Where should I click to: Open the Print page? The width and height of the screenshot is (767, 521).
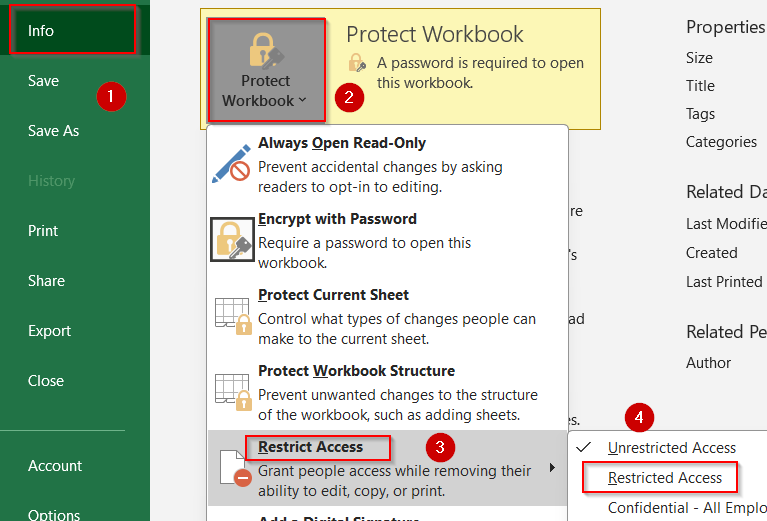[x=43, y=230]
